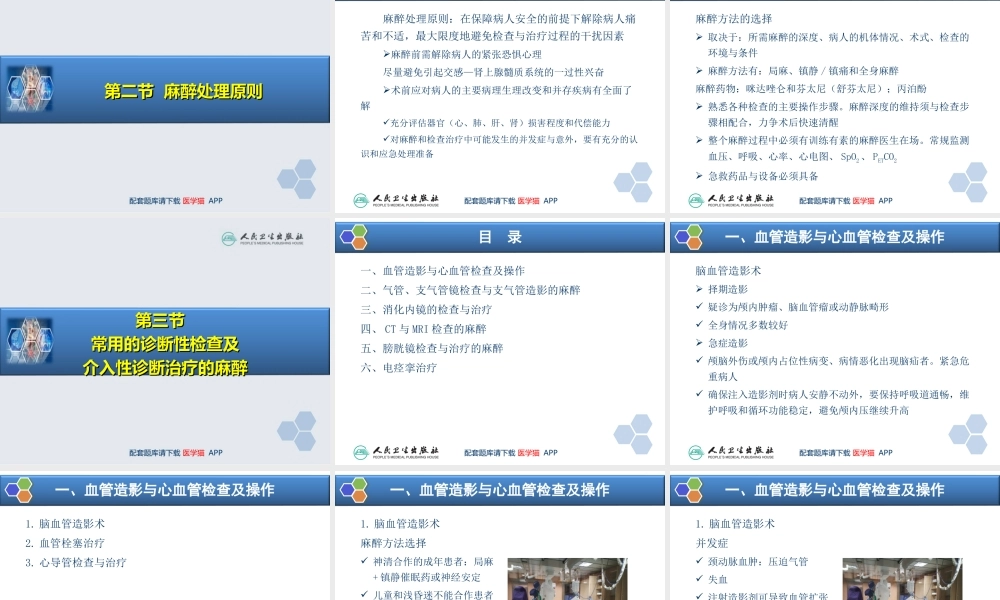This screenshot has width=1000, height=600.
Task: Open the 医学组 APP link on the contents slide
Action: tap(530, 452)
